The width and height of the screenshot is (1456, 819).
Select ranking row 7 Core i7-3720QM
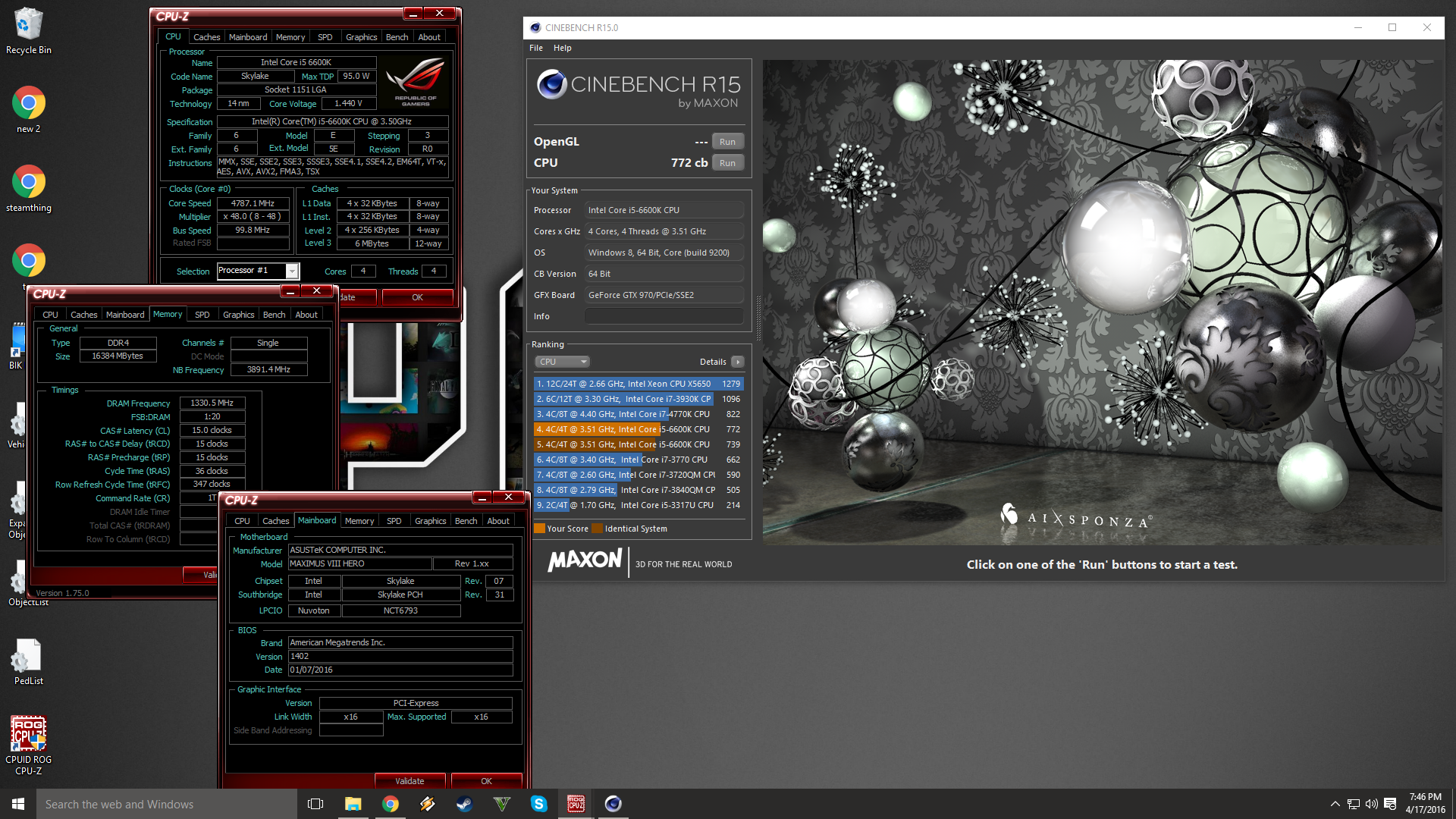639,475
